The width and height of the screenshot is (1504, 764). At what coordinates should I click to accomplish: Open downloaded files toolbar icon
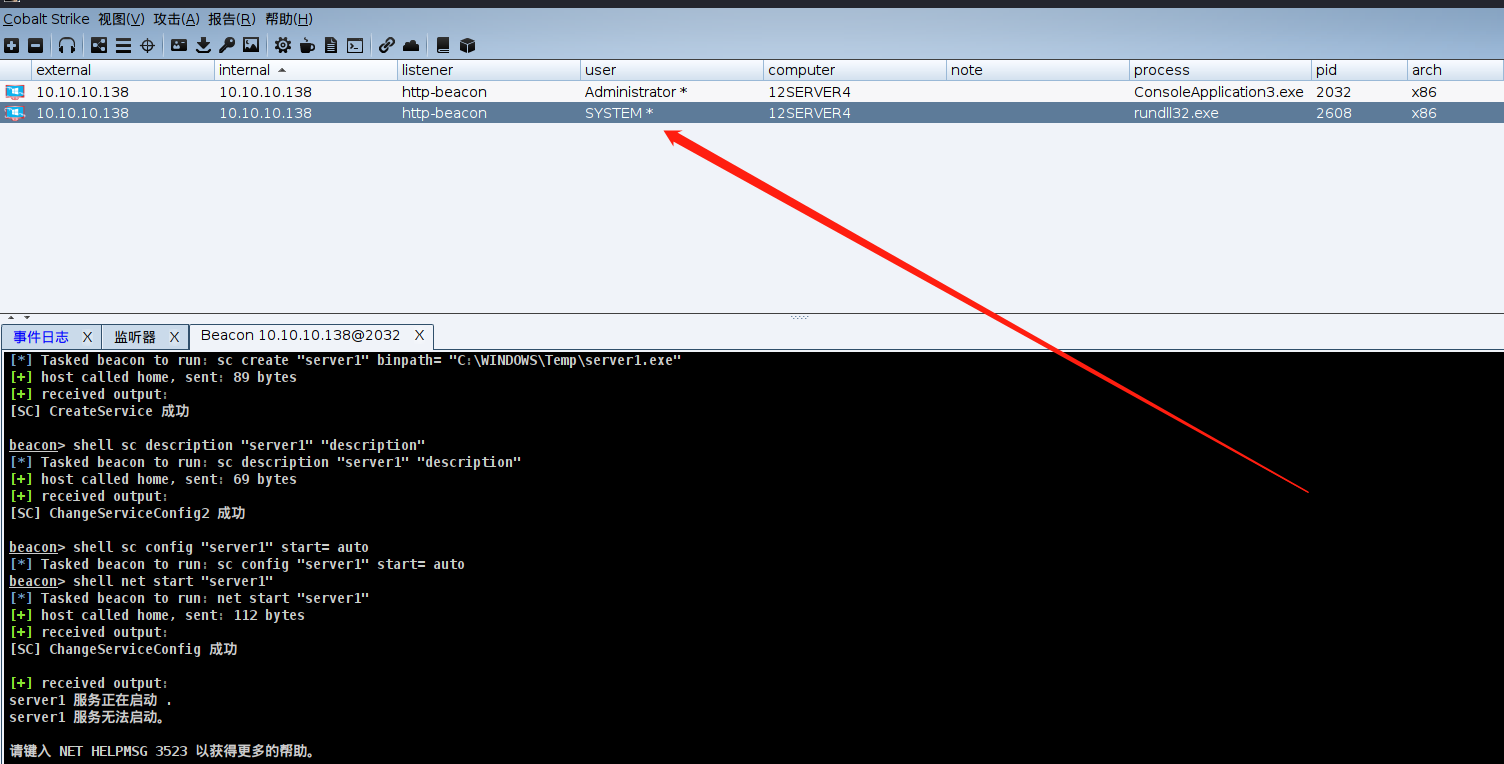(x=203, y=45)
